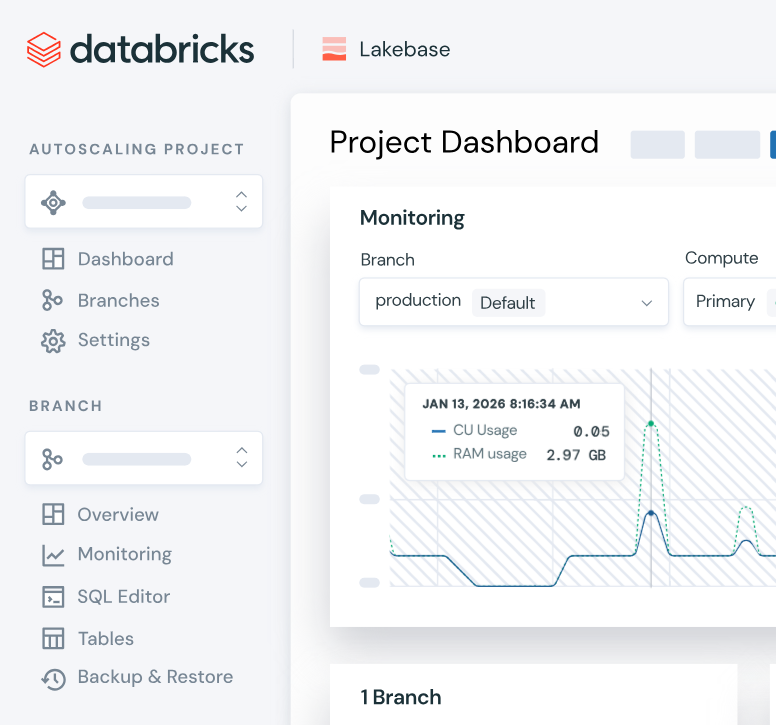The height and width of the screenshot is (725, 776).
Task: Click the Settings gear icon
Action: (53, 341)
